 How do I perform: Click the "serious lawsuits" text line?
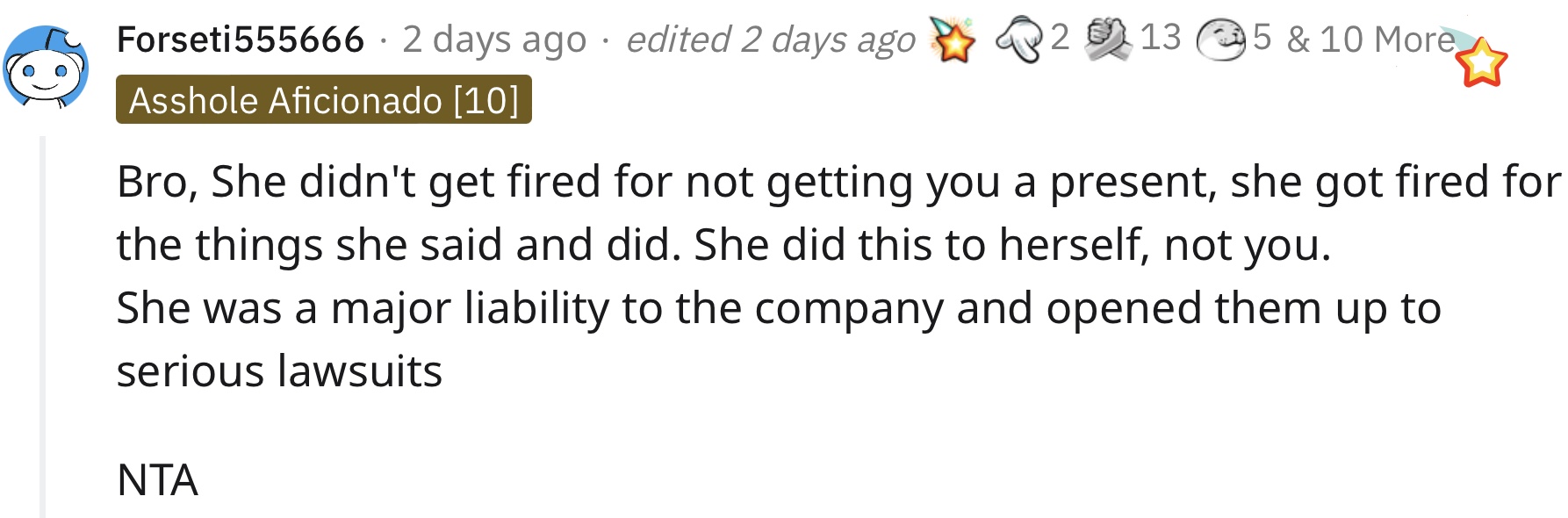279,371
